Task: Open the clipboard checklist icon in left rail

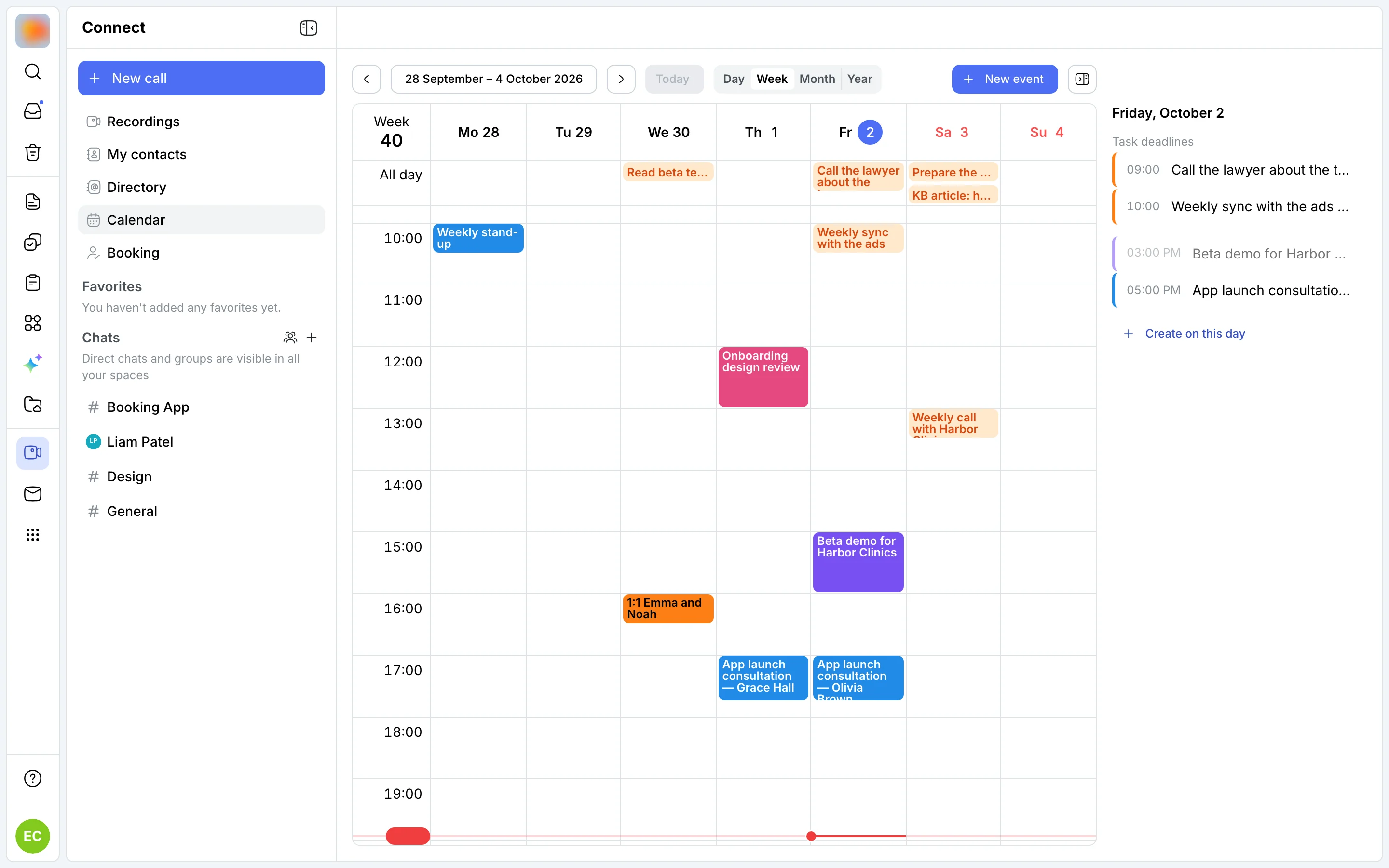Action: click(33, 283)
